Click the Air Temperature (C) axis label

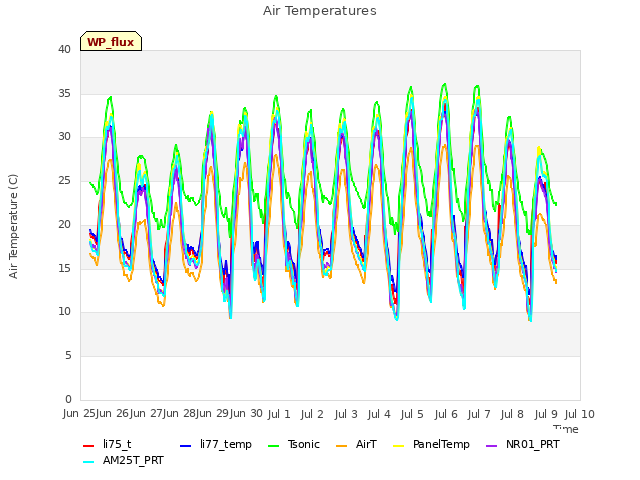(x=13, y=227)
